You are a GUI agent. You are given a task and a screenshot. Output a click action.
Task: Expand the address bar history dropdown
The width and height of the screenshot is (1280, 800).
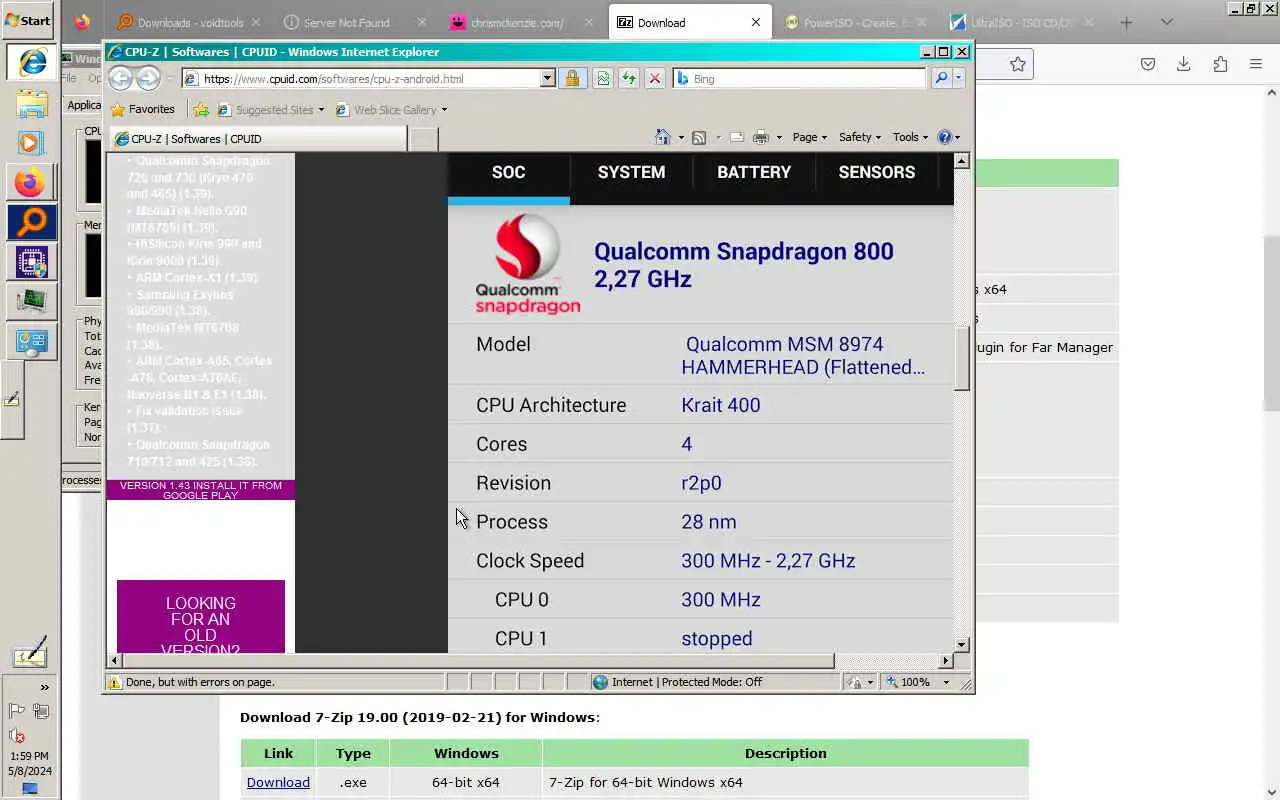547,78
